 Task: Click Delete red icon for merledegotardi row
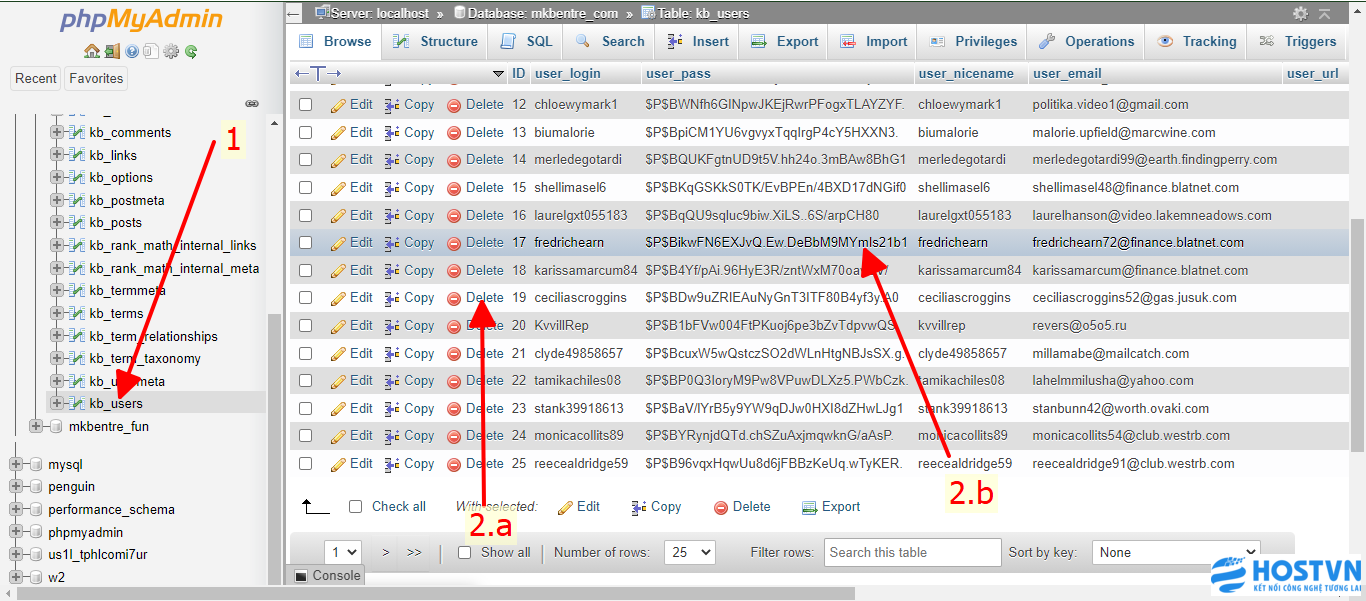[x=454, y=160]
